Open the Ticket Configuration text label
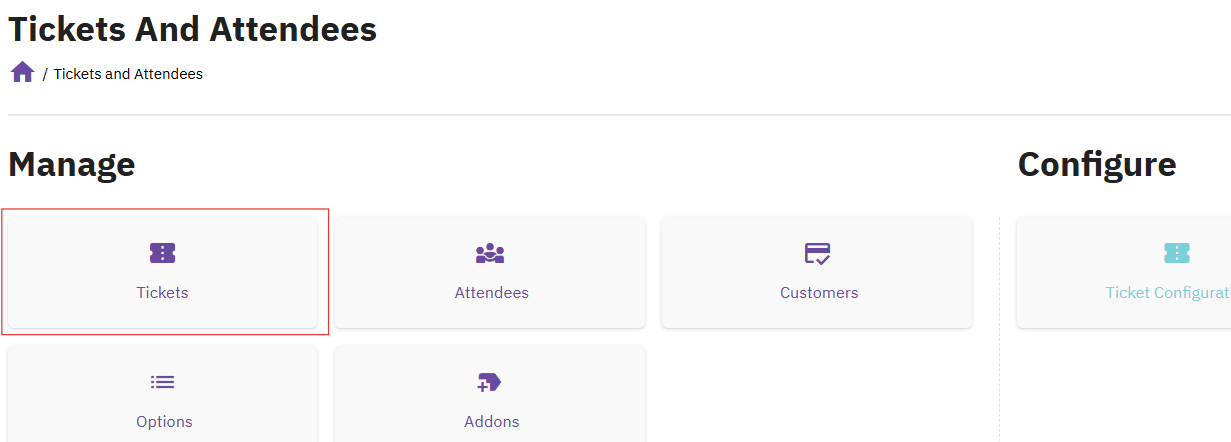 click(1168, 293)
